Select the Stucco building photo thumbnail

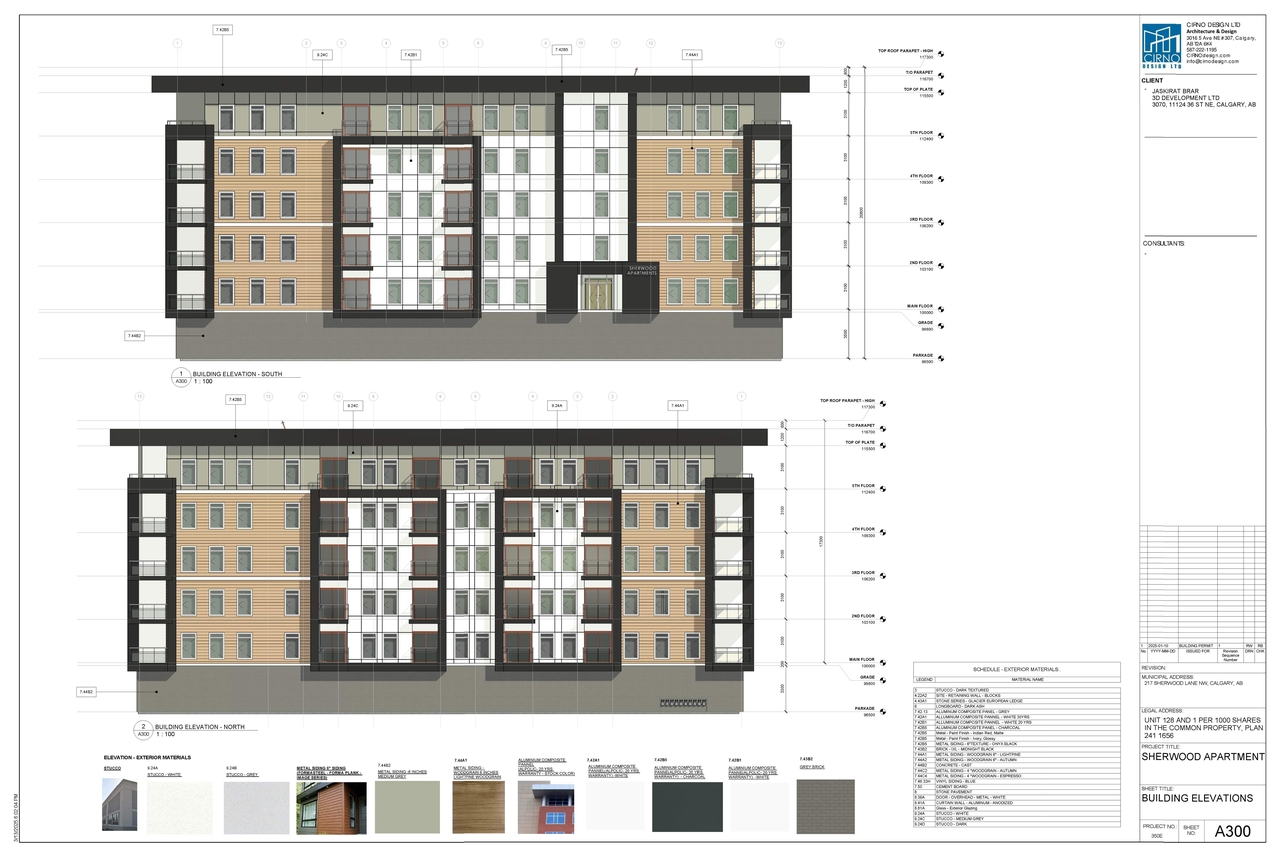pyautogui.click(x=121, y=806)
